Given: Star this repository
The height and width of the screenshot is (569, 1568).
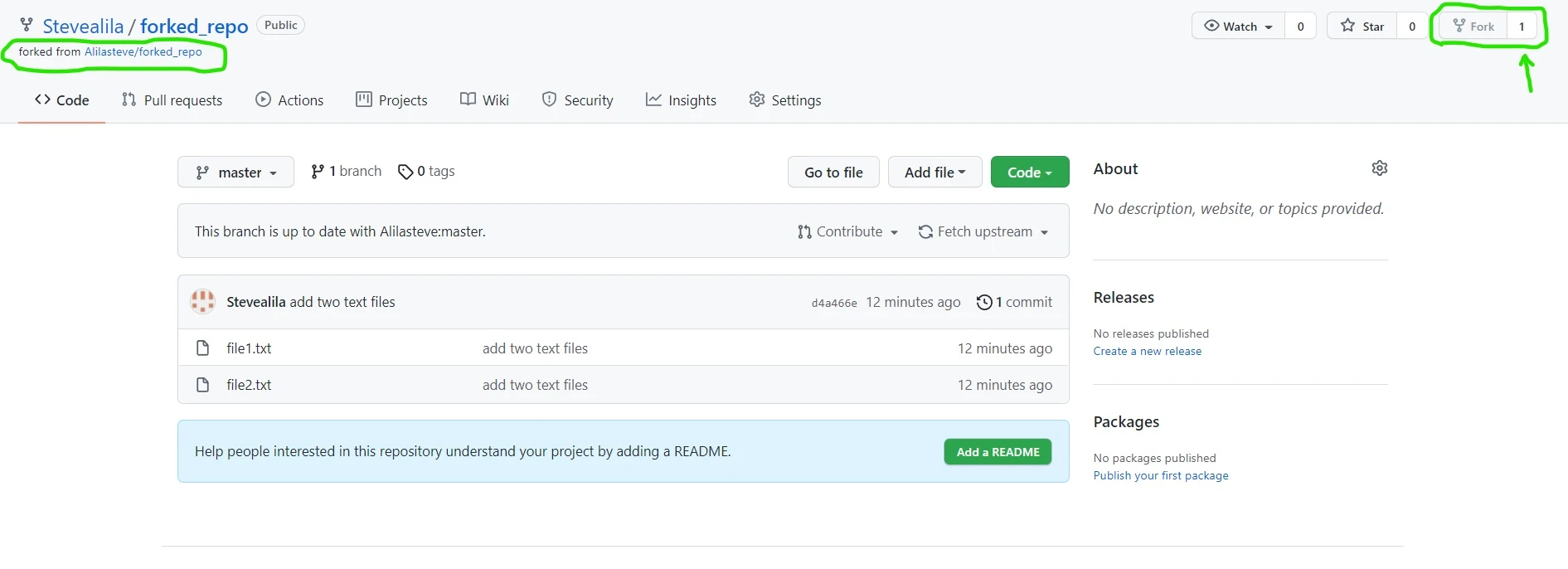Looking at the screenshot, I should pos(1362,27).
